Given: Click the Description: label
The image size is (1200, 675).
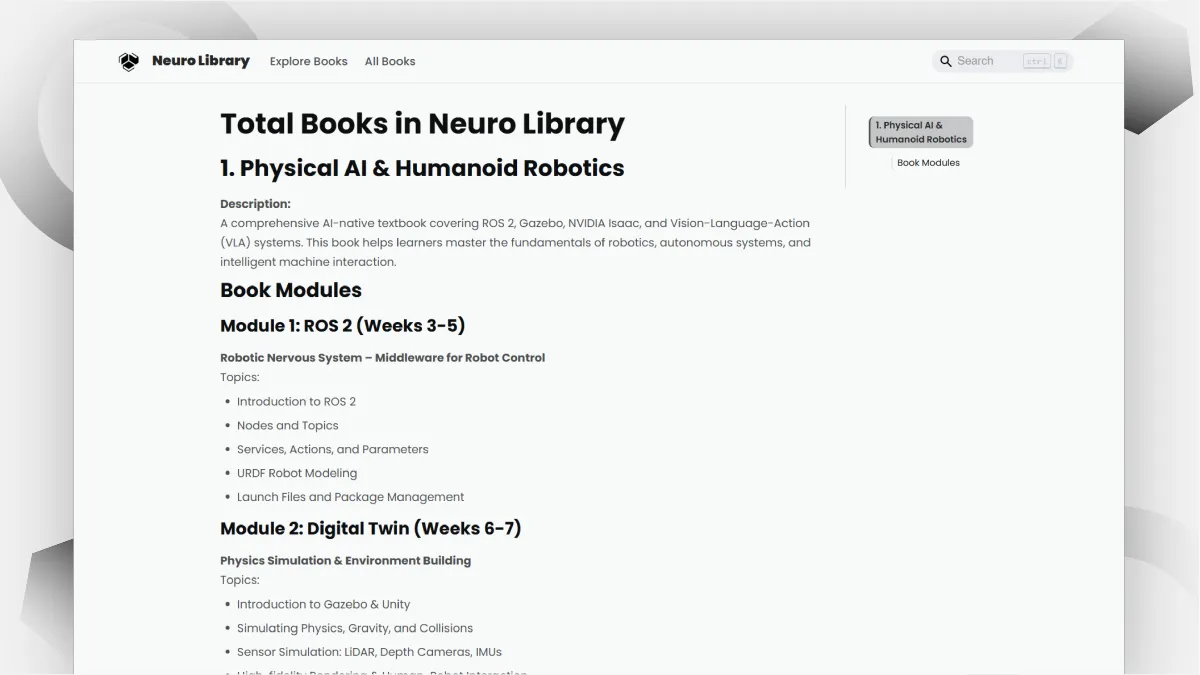Looking at the screenshot, I should [255, 204].
